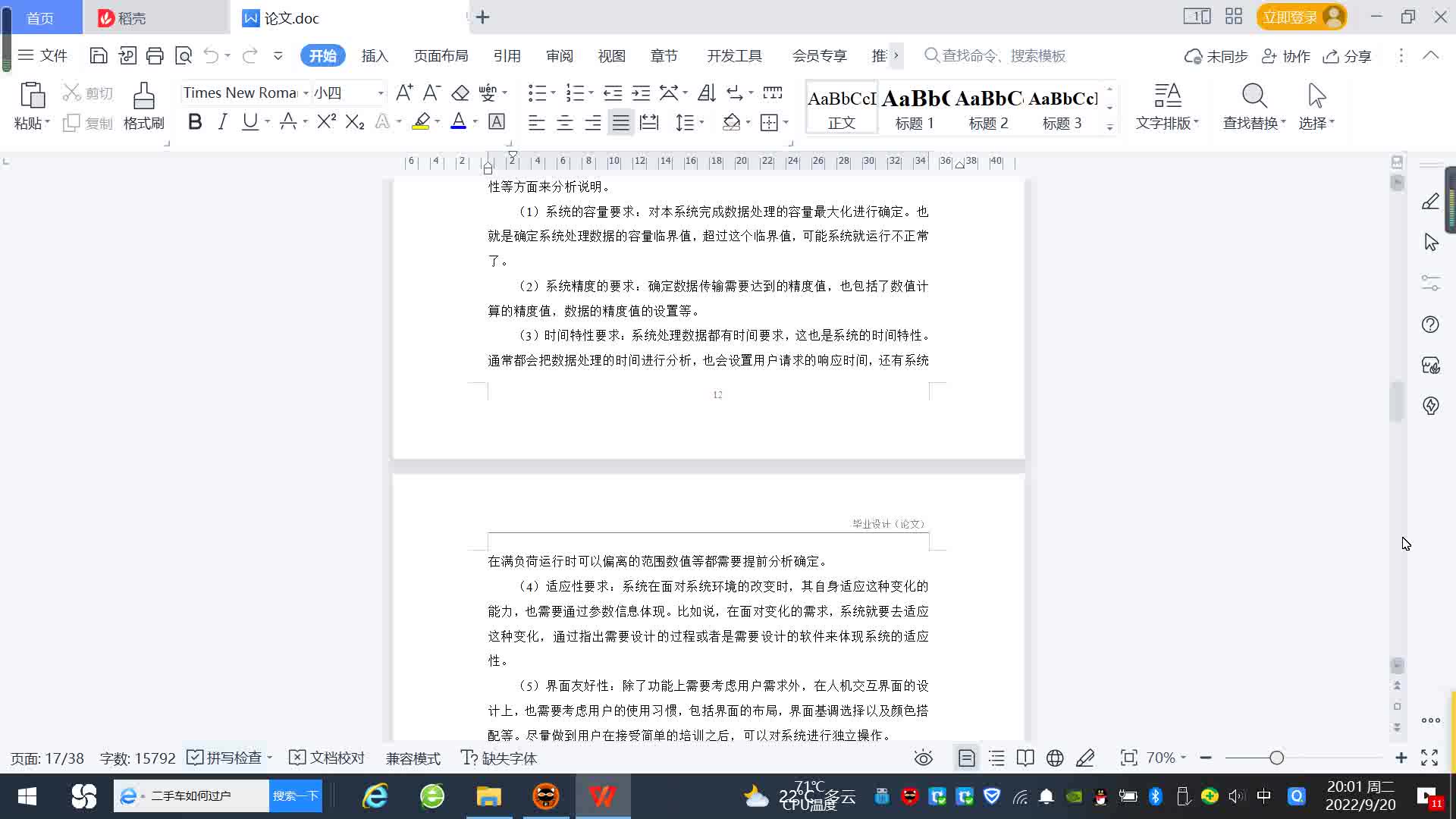Expand the 拼写检查 dropdown arrow
This screenshot has width=1456, height=819.
pyautogui.click(x=270, y=758)
